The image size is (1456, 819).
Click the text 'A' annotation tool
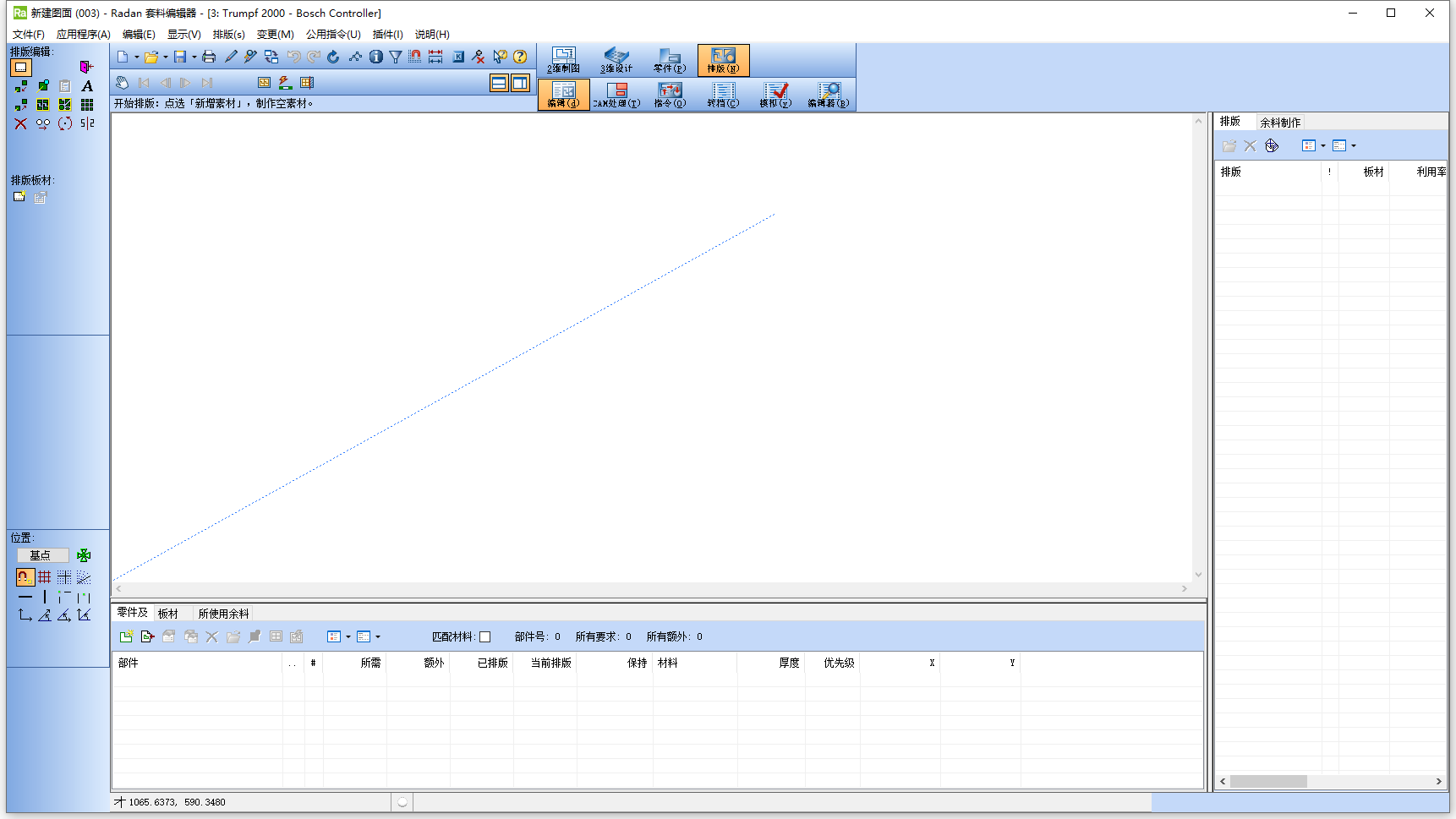87,86
